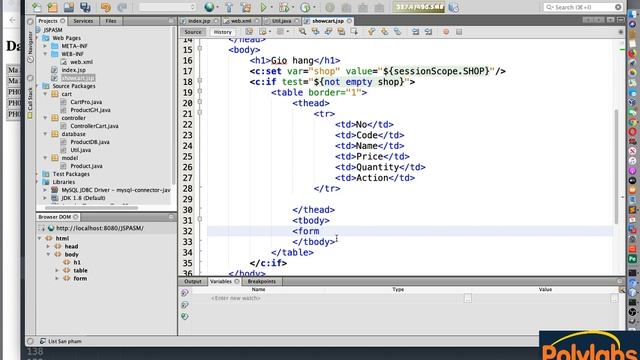Viewport: 640px width, 360px height.
Task: Click the memory usage indicator to collect garbage
Action: click(418, 7)
